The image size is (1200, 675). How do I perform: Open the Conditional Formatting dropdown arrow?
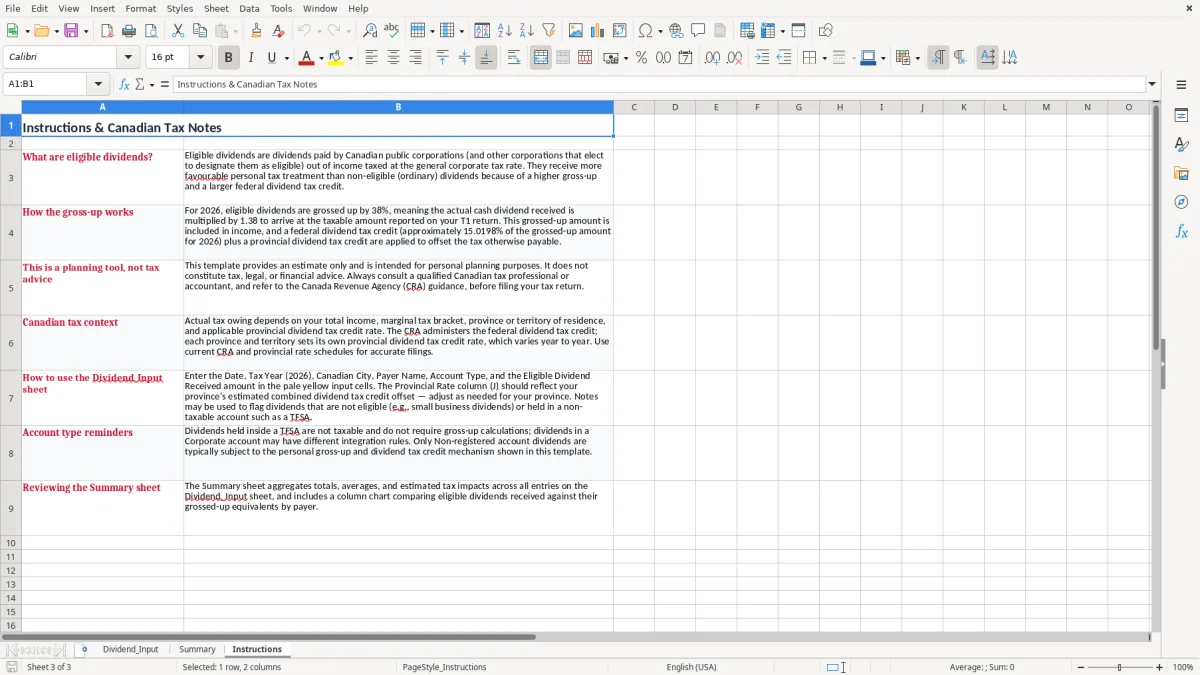pyautogui.click(x=917, y=58)
